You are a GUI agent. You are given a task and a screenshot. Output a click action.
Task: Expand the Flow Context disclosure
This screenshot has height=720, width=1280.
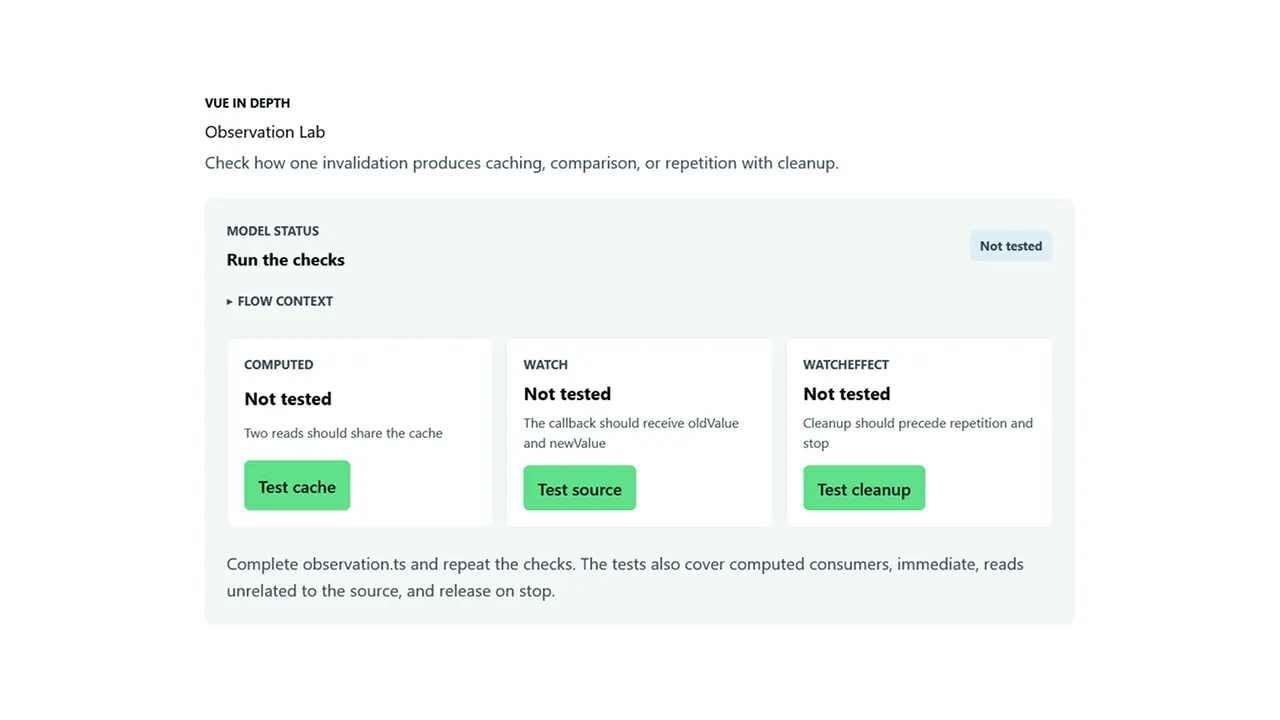pyautogui.click(x=280, y=301)
